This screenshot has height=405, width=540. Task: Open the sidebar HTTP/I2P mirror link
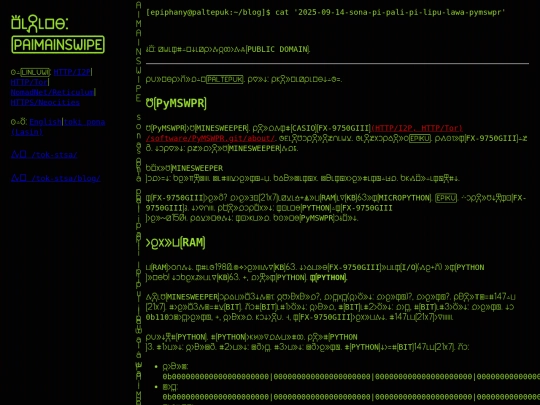tap(72, 72)
